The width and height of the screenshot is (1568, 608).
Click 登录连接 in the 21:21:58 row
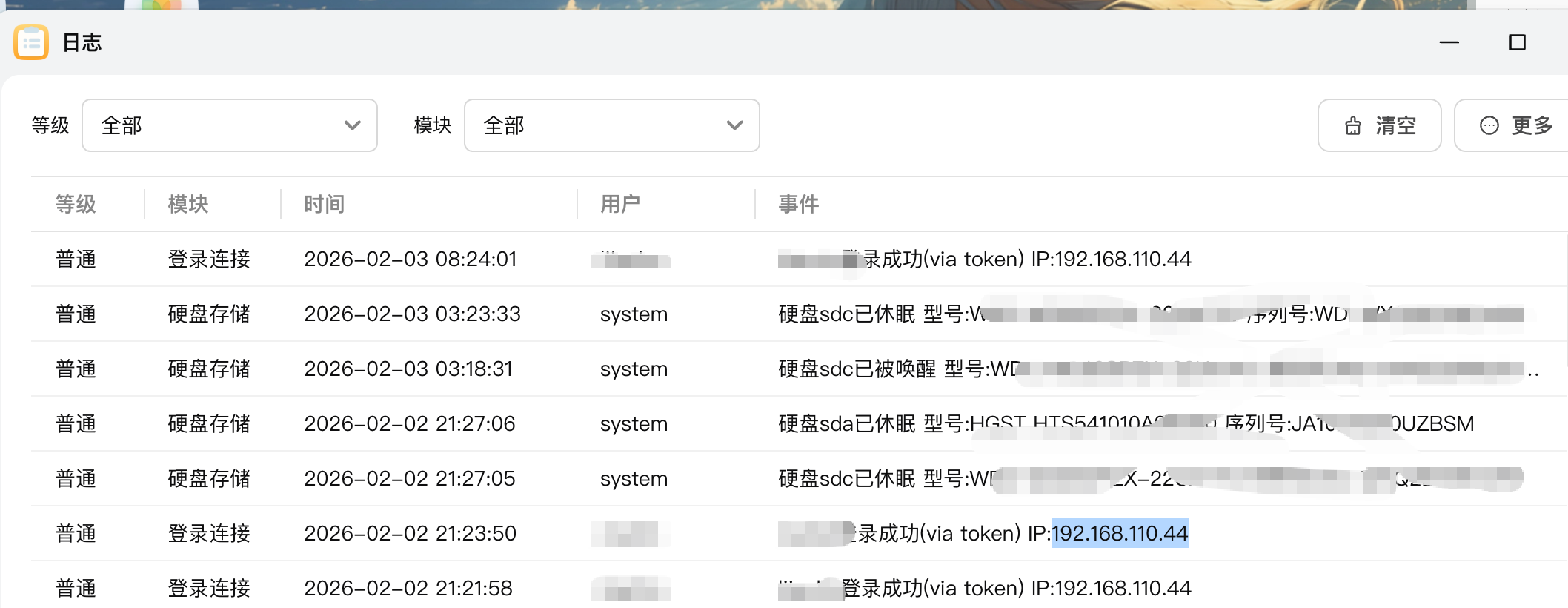[209, 589]
